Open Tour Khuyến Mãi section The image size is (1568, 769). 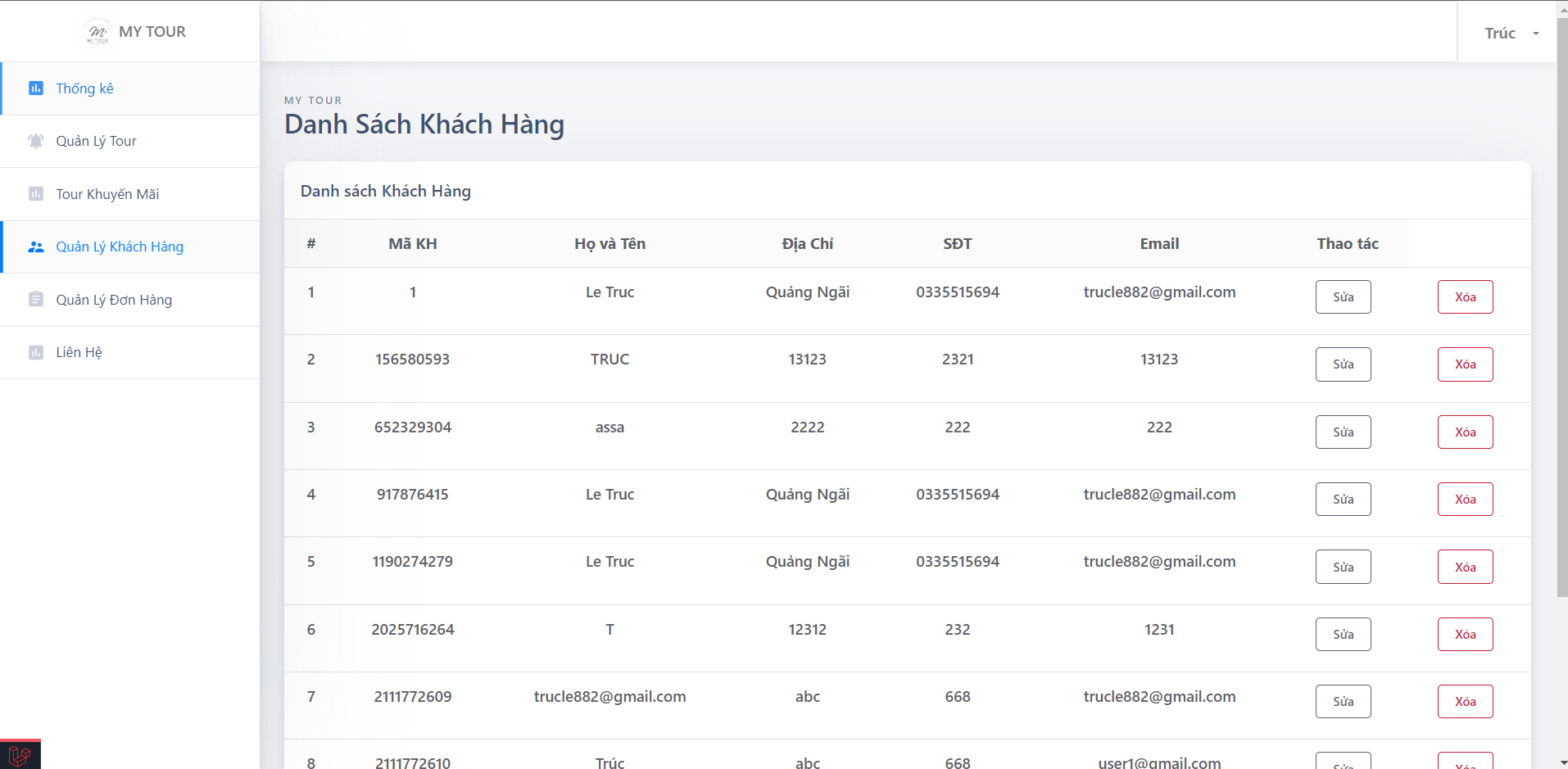click(130, 194)
